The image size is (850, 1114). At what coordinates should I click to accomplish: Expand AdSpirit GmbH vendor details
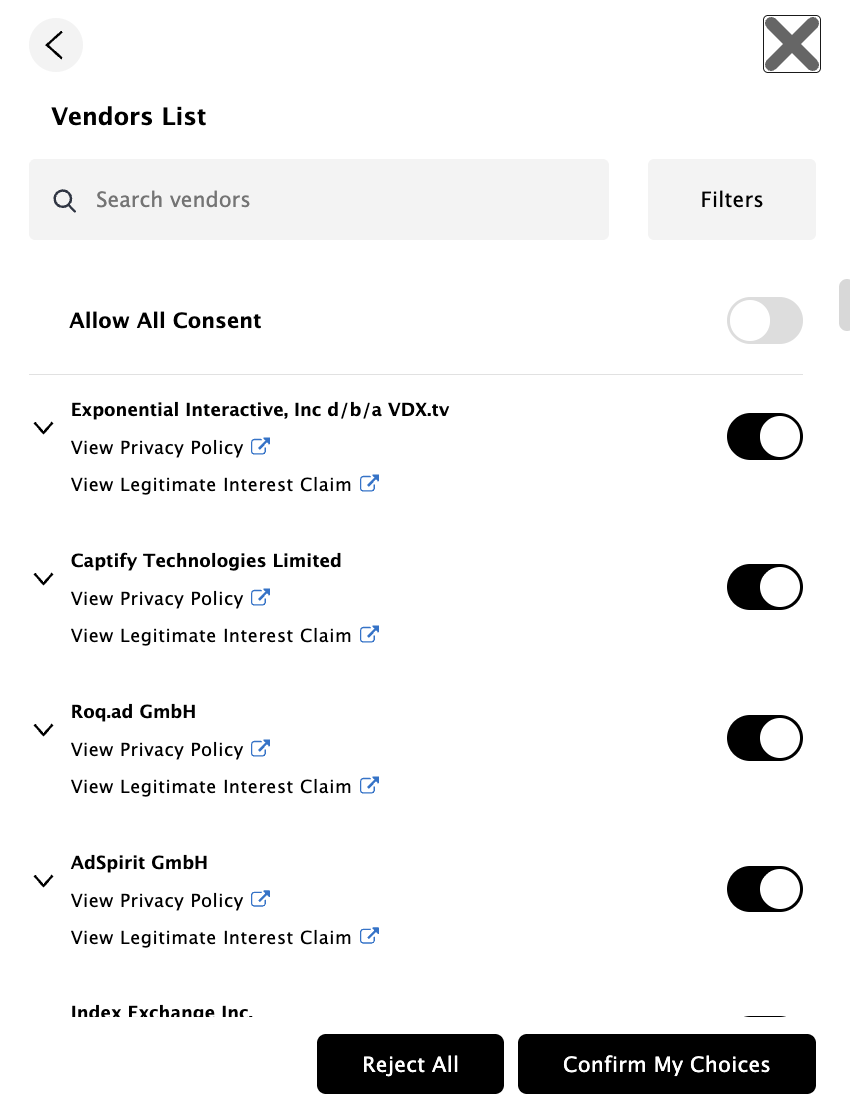(43, 881)
